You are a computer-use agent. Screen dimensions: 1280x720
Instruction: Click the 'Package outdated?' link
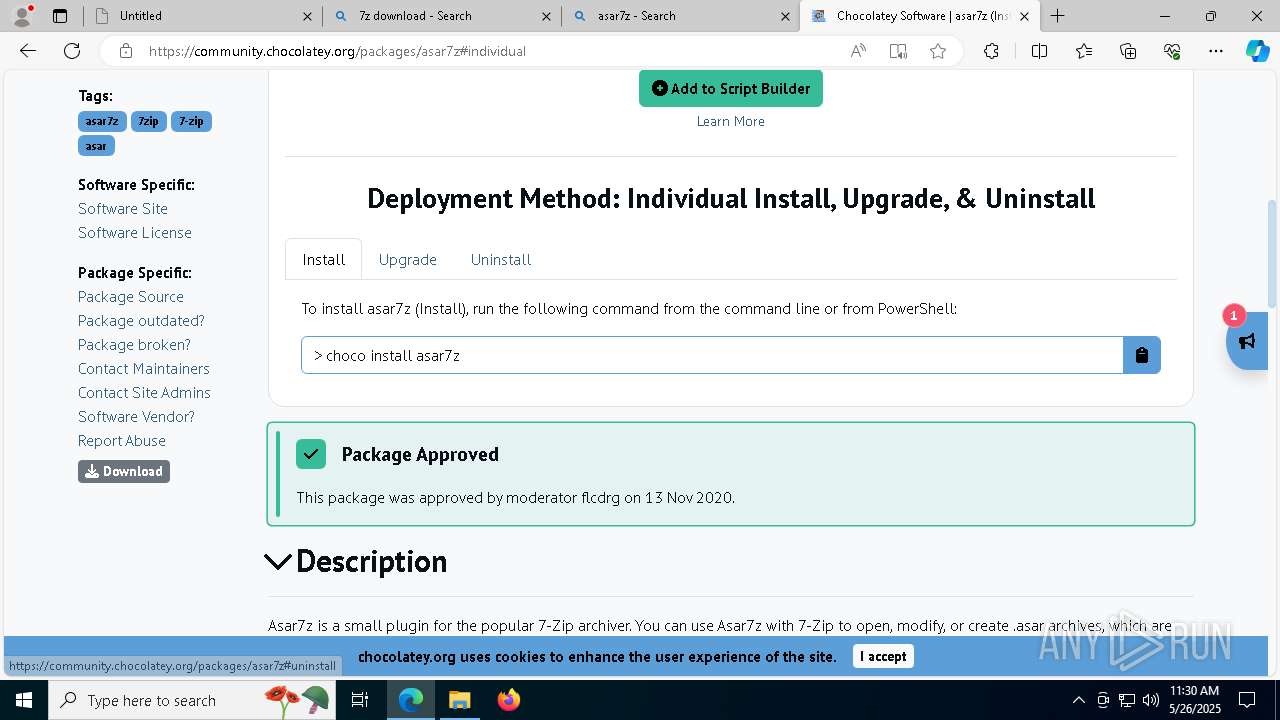click(141, 320)
